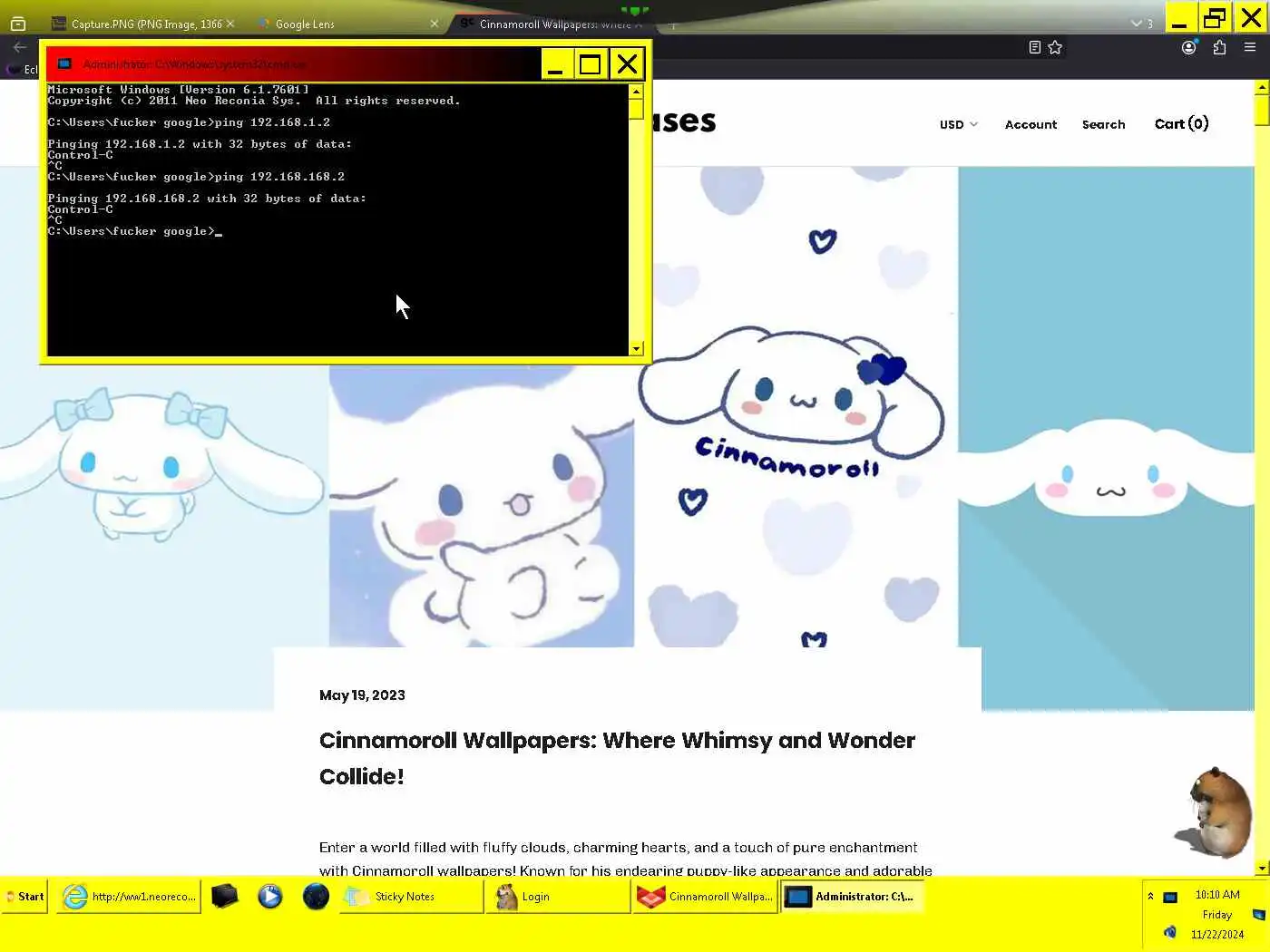Open Cart (0) in site header
The height and width of the screenshot is (952, 1270).
(x=1181, y=124)
